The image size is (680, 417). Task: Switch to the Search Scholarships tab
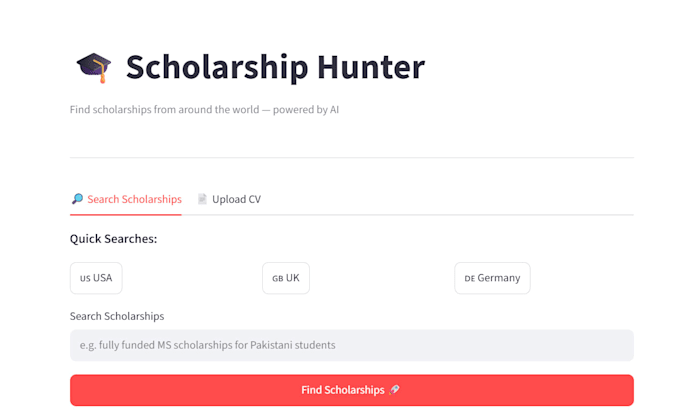(126, 199)
